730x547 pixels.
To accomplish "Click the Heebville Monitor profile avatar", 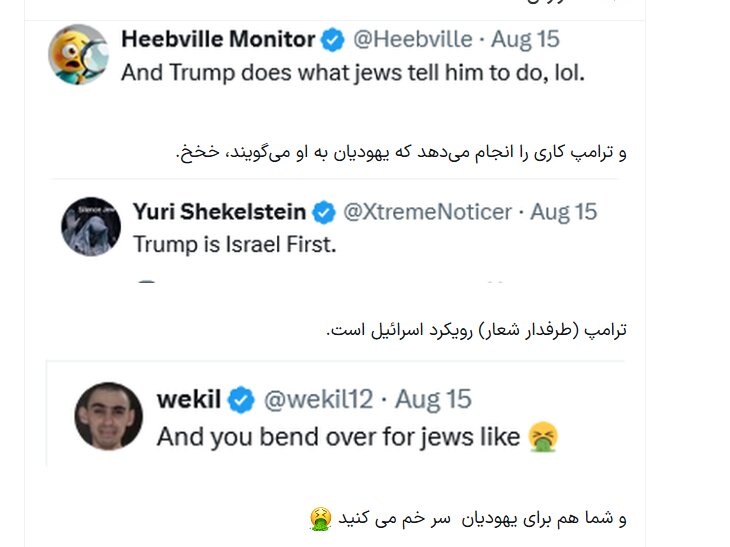I will tap(78, 55).
